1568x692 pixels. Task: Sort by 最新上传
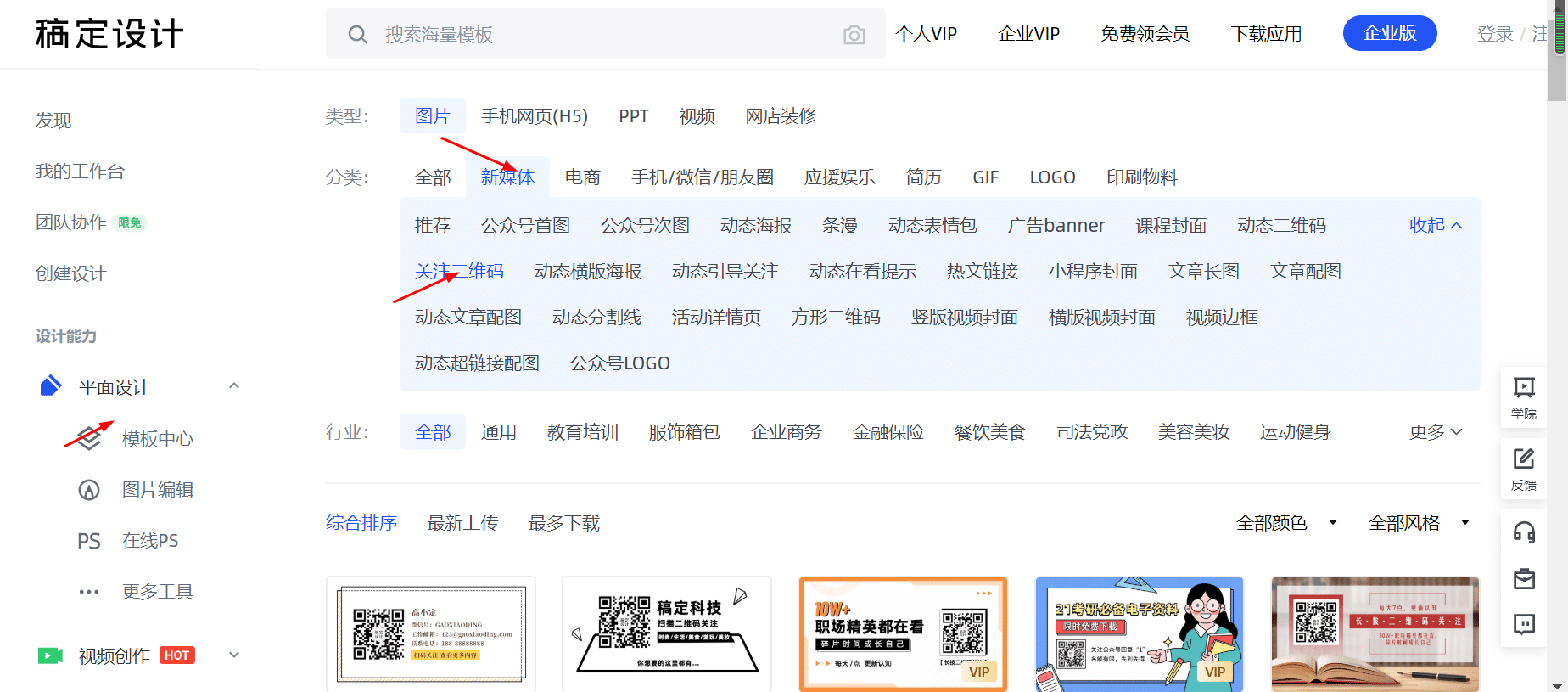463,523
